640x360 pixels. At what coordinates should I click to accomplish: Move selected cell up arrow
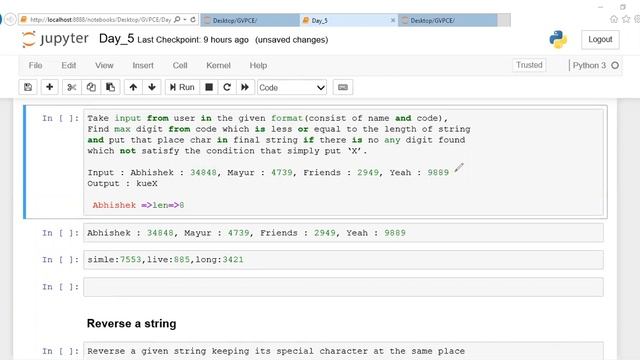pos(133,87)
